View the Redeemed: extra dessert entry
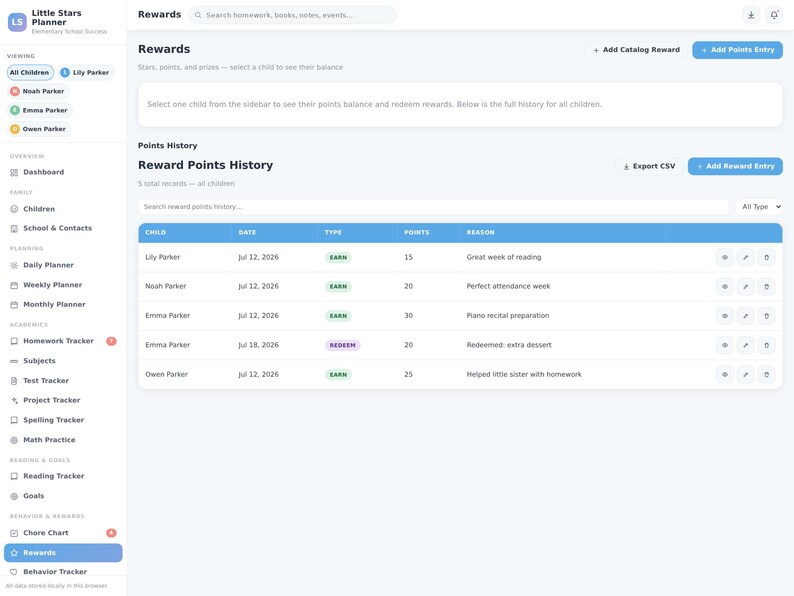The height and width of the screenshot is (596, 794). click(725, 345)
